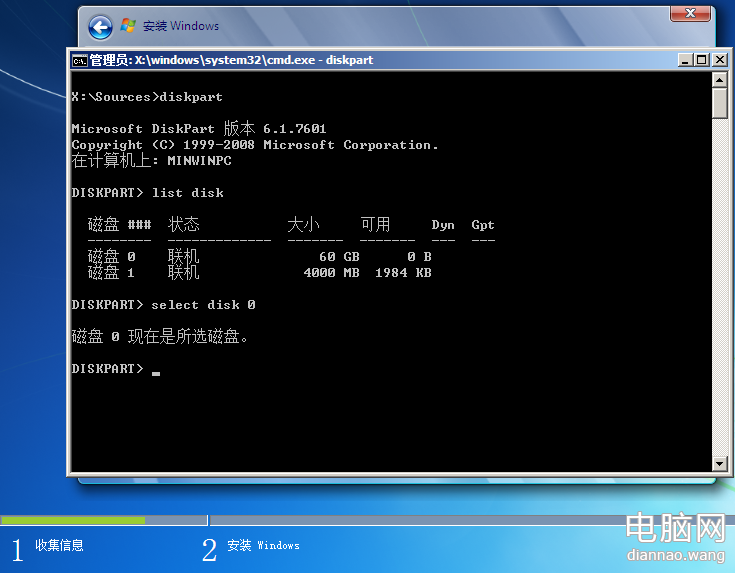Click the 磁盘 0 row showing 60 GB
This screenshot has height=573, width=735.
point(260,257)
